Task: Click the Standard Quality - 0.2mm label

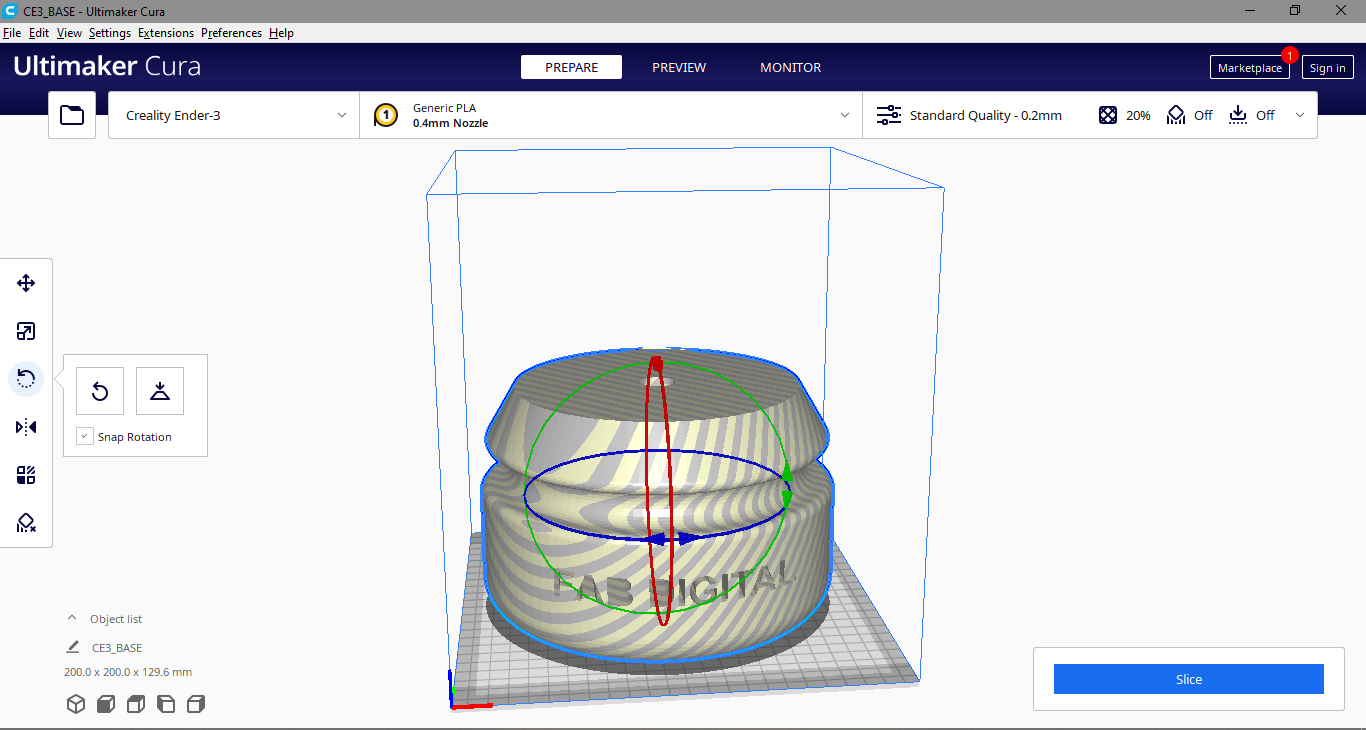Action: [986, 115]
